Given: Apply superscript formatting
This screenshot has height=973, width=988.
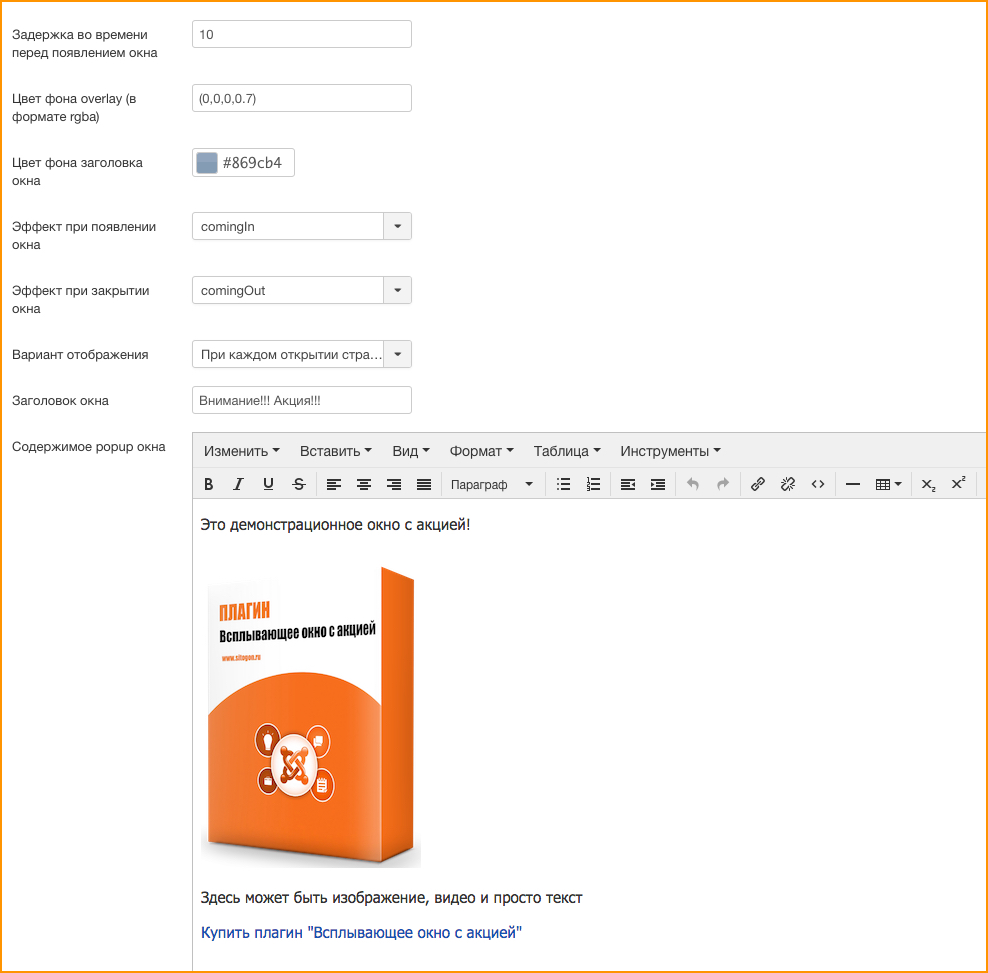Looking at the screenshot, I should point(958,484).
